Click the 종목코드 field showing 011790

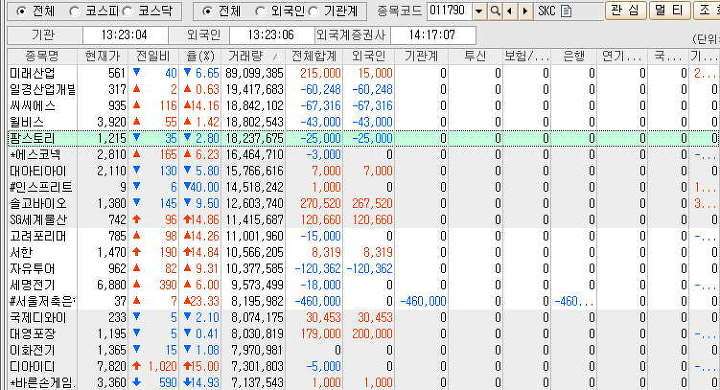pyautogui.click(x=449, y=11)
